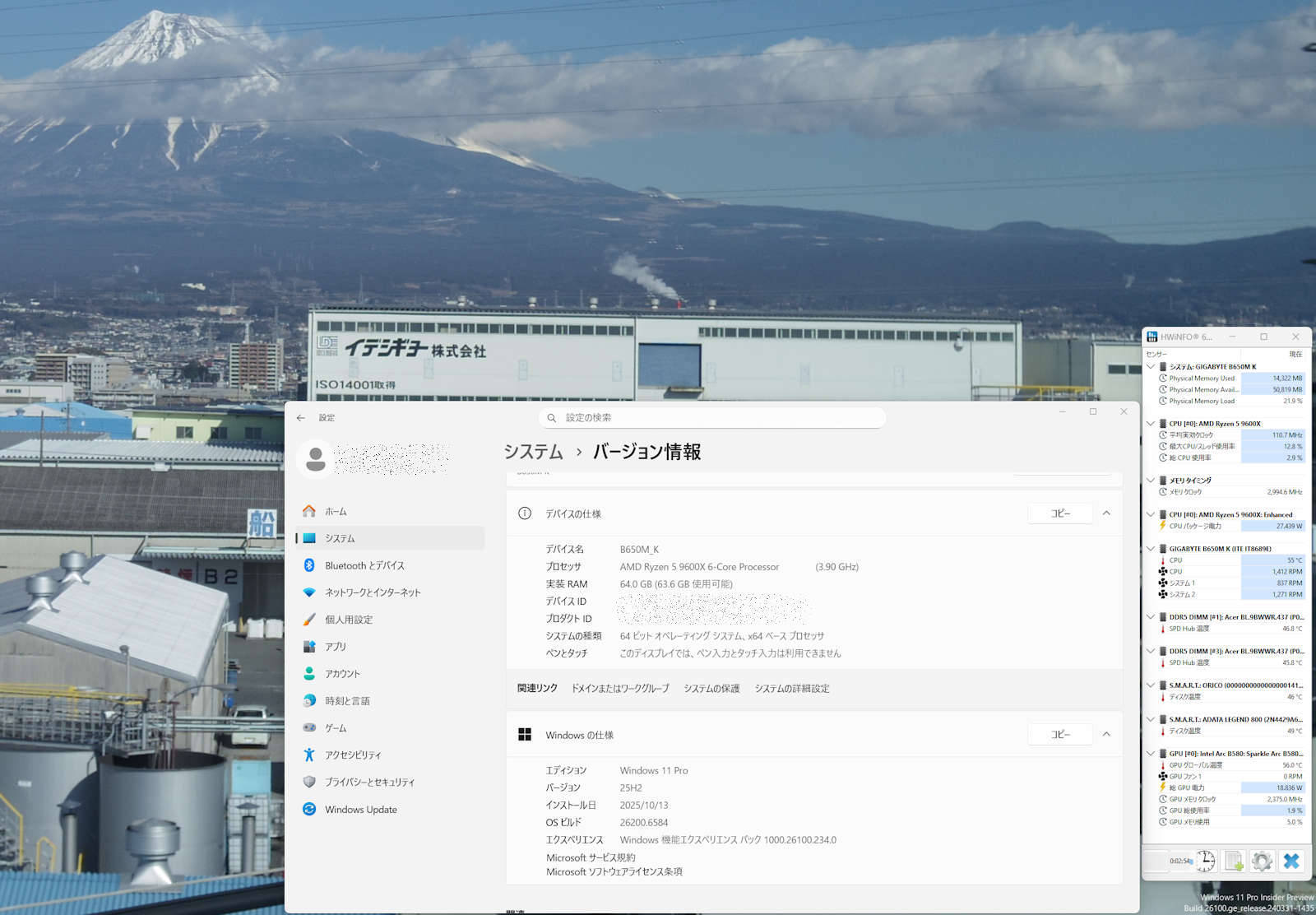Click the Windows Update sidebar icon
The height and width of the screenshot is (915, 1316).
[309, 810]
